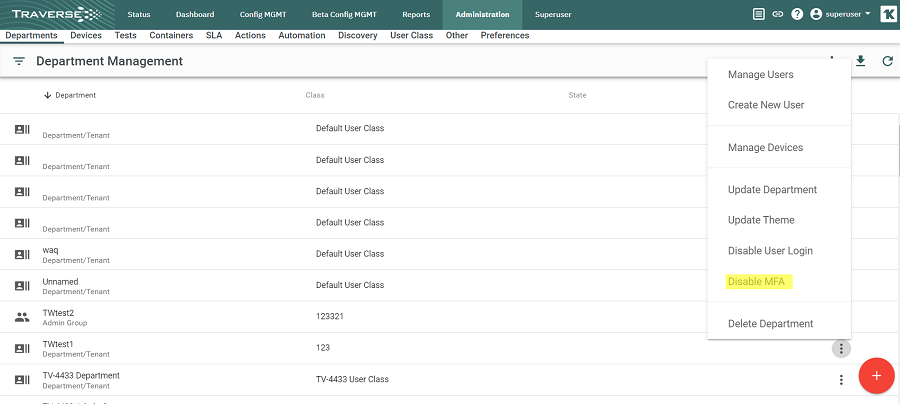Open three-dot menu for TV-4433 Department

(x=841, y=379)
